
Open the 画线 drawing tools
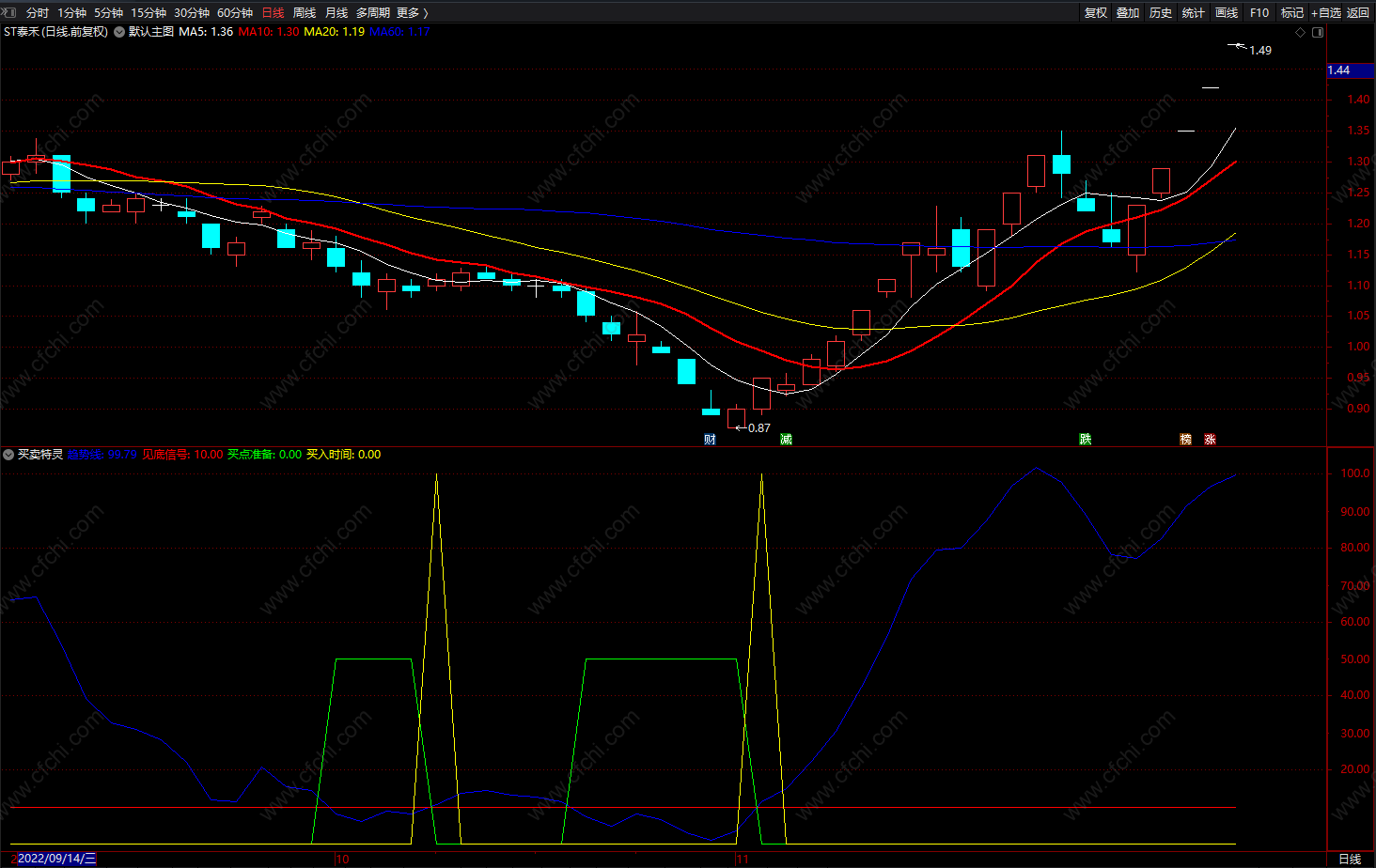1227,12
